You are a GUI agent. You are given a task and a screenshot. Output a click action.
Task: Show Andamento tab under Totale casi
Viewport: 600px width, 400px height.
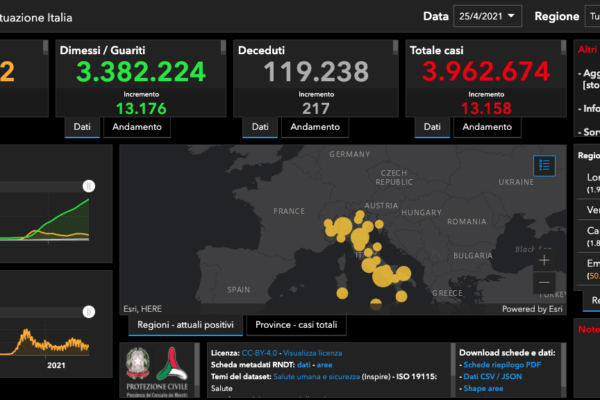(487, 127)
